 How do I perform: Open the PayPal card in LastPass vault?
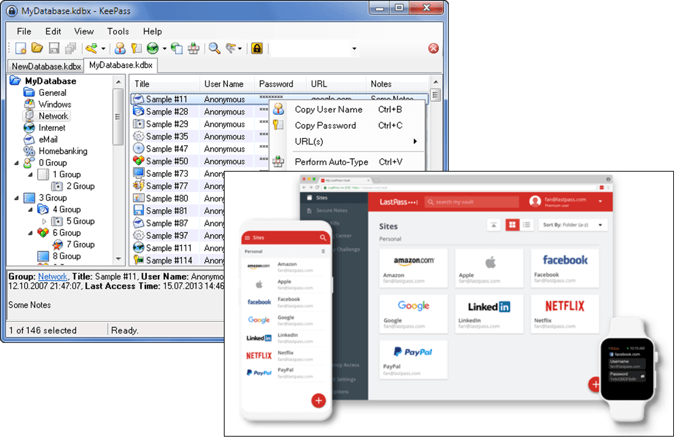[413, 360]
